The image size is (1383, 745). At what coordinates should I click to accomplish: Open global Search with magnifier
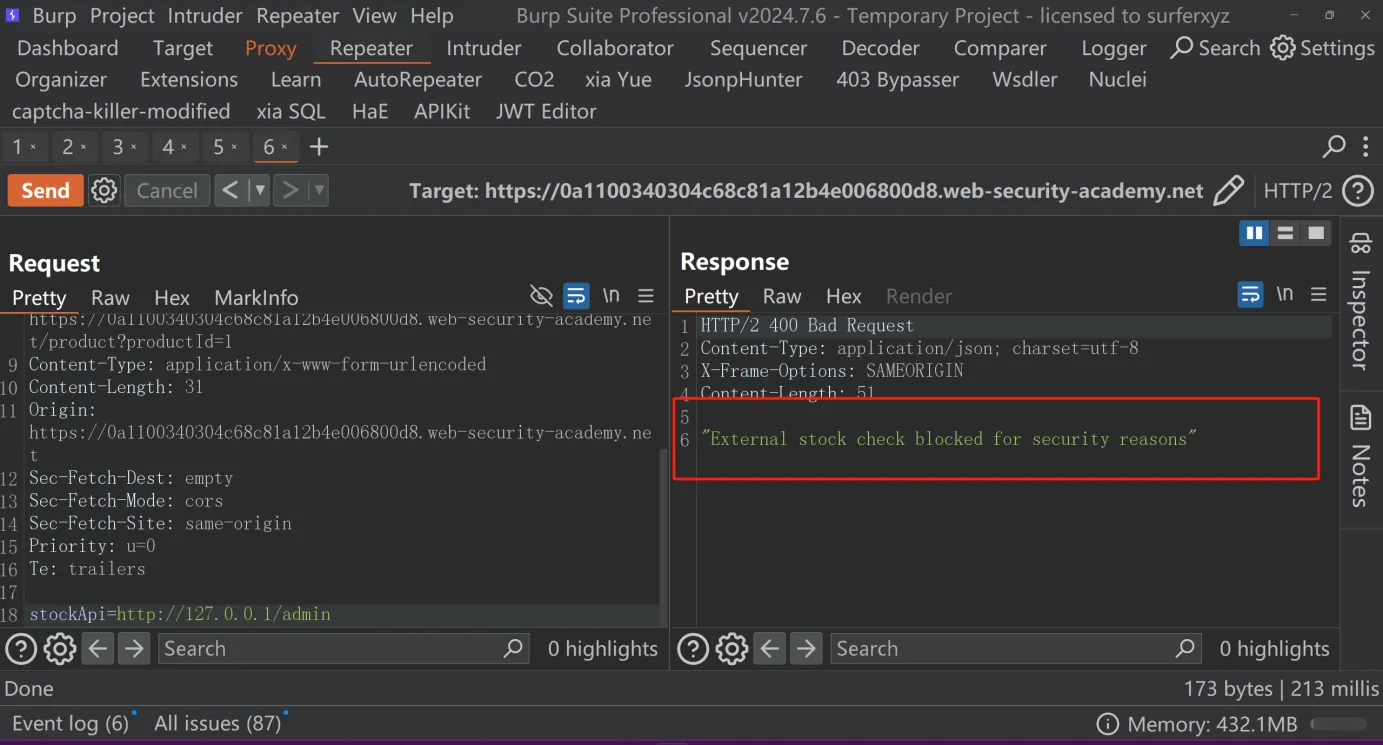click(x=1215, y=48)
